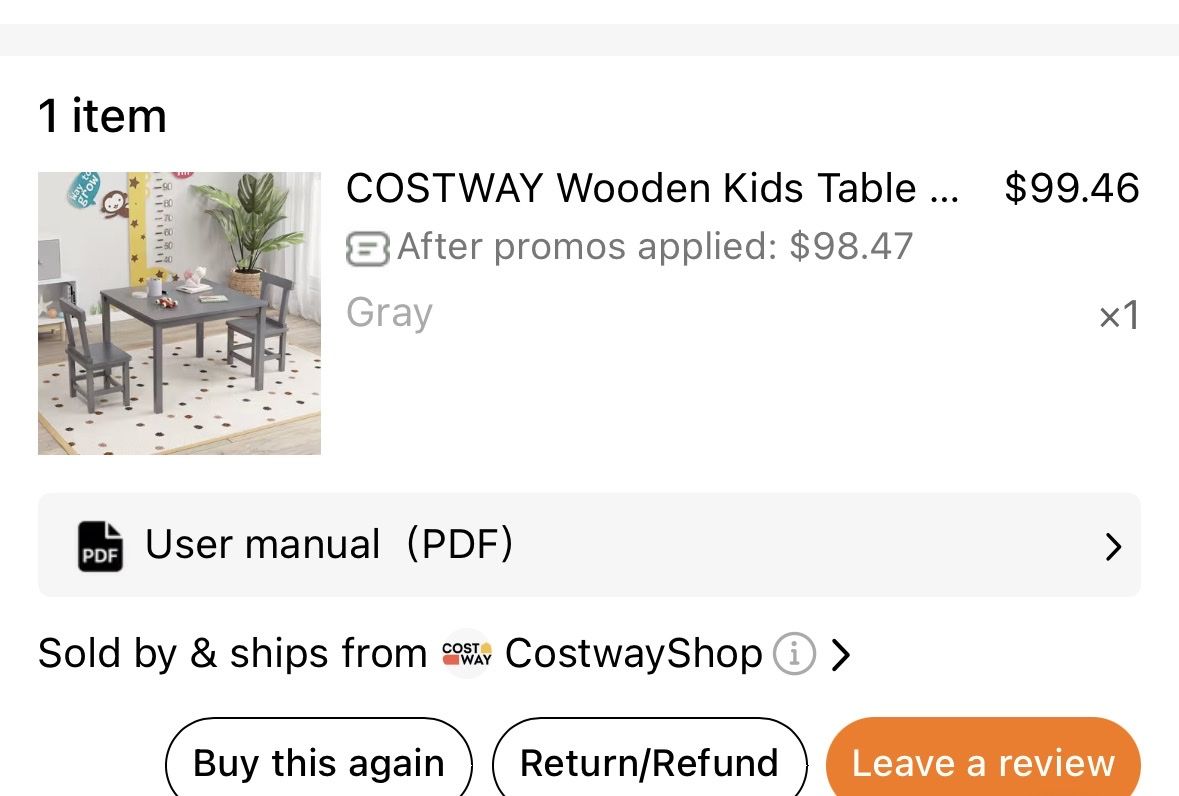
Task: Tap the info icon beside CostwayShop
Action: click(794, 653)
